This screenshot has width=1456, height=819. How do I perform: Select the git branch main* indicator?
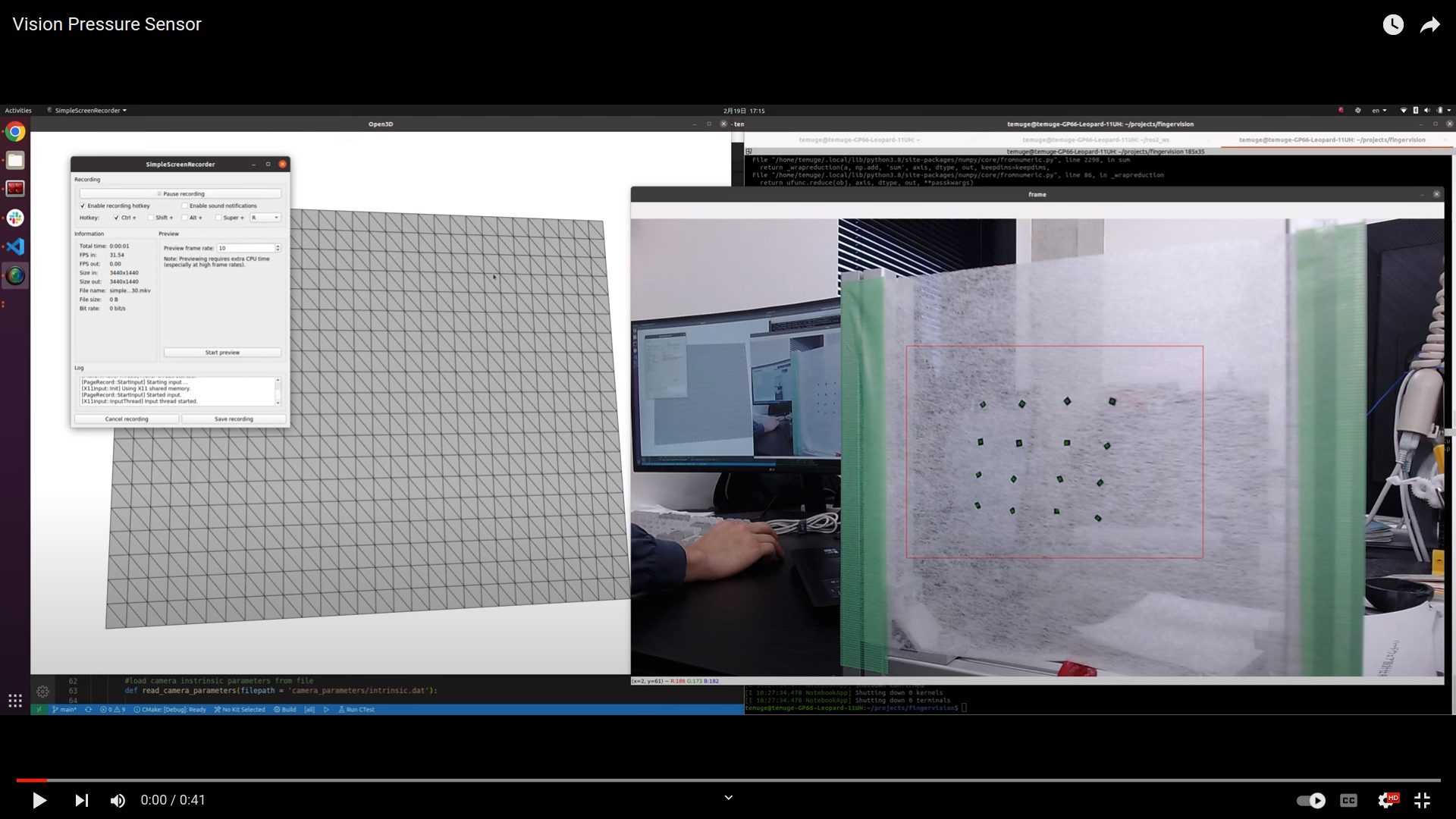(x=66, y=709)
